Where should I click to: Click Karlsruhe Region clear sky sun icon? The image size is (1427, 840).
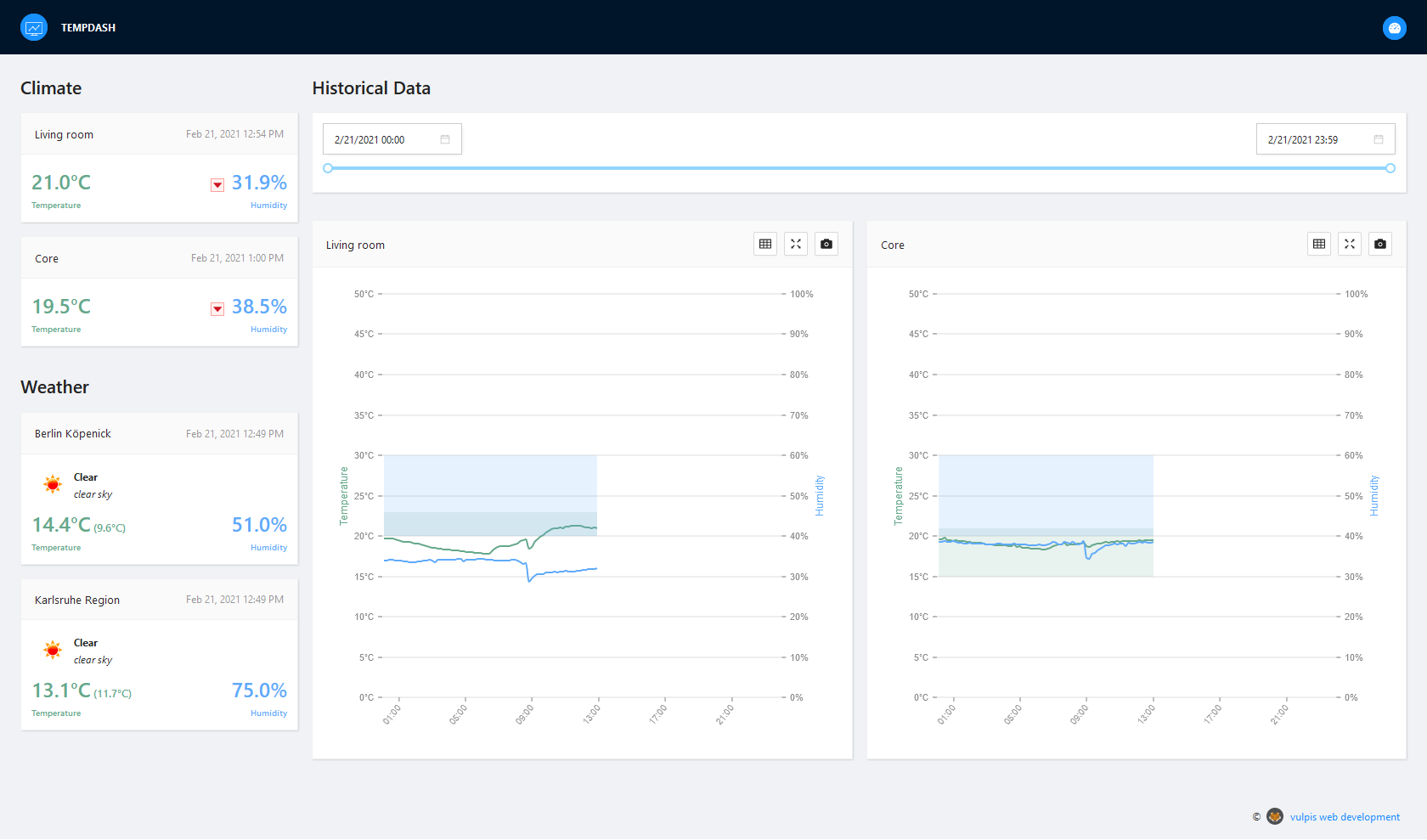53,650
